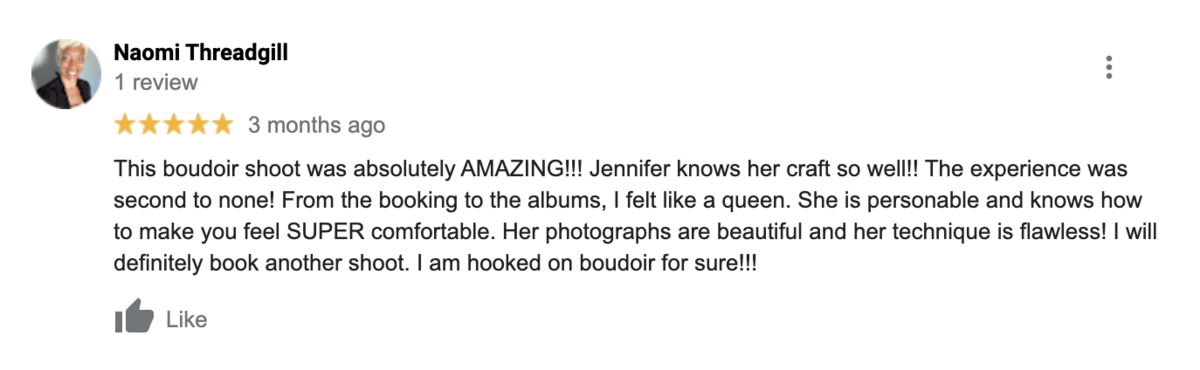Click the Like text label
Image resolution: width=1200 pixels, height=370 pixels.
(x=186, y=320)
